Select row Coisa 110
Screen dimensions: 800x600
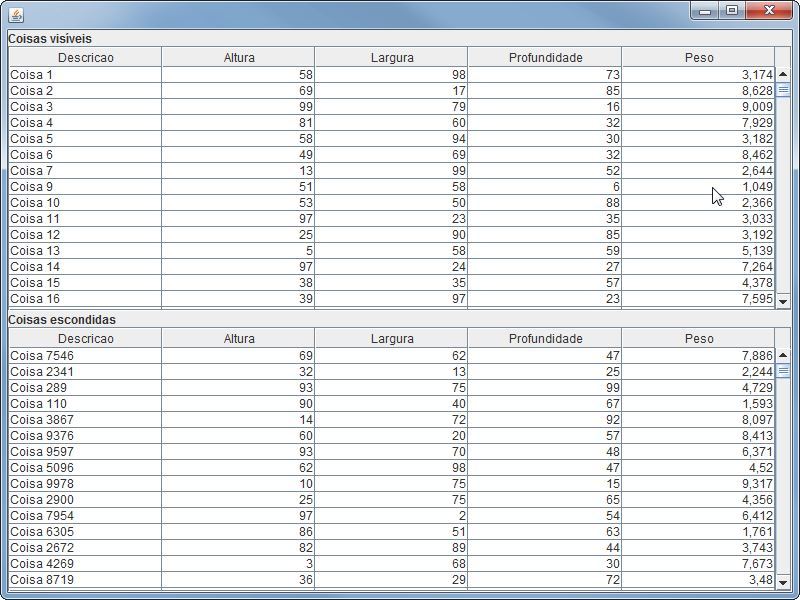tap(392, 404)
